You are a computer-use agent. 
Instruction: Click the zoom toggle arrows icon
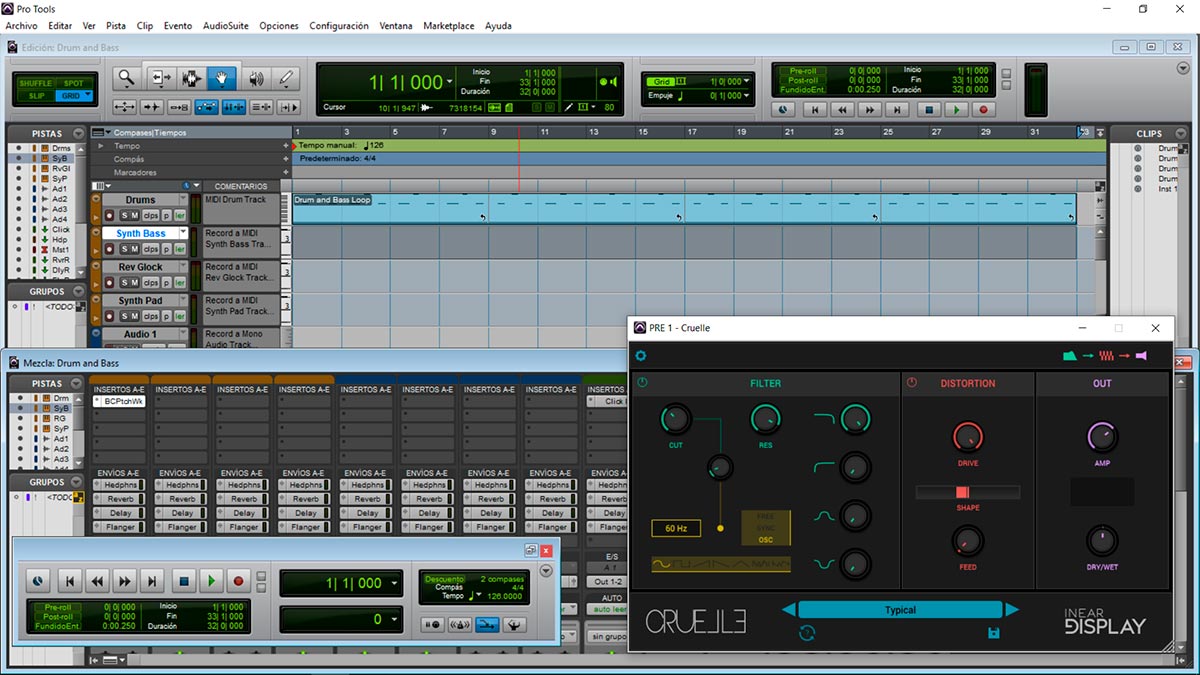click(125, 107)
